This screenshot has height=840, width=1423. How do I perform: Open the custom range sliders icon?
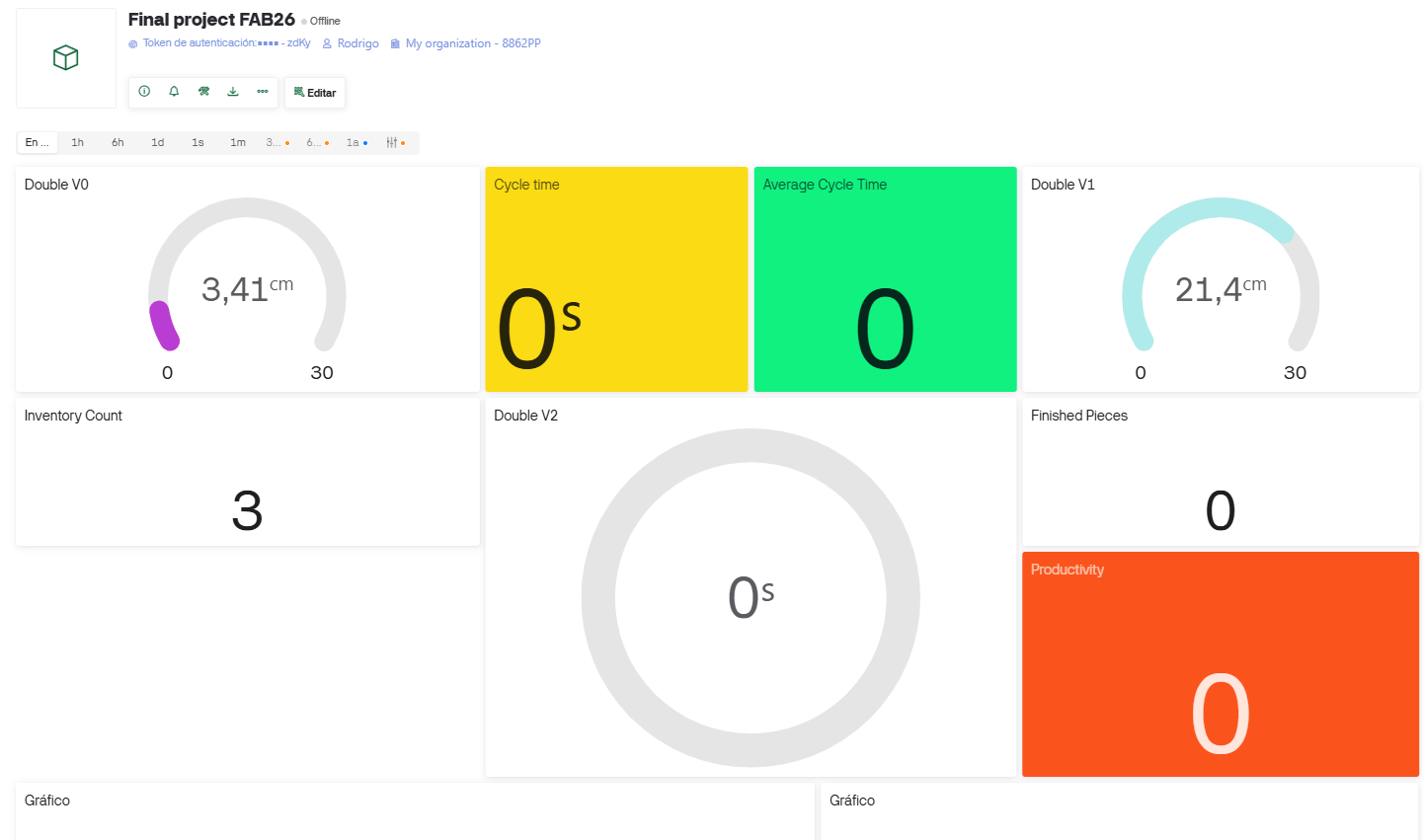tap(395, 143)
